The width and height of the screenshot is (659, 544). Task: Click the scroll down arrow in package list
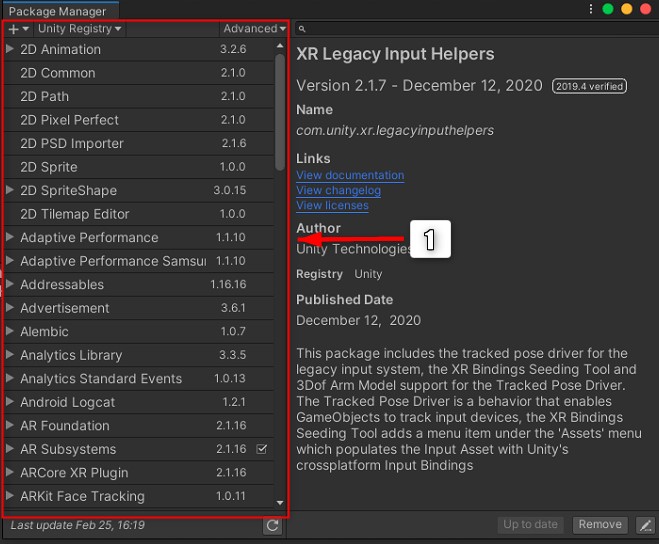[x=280, y=503]
